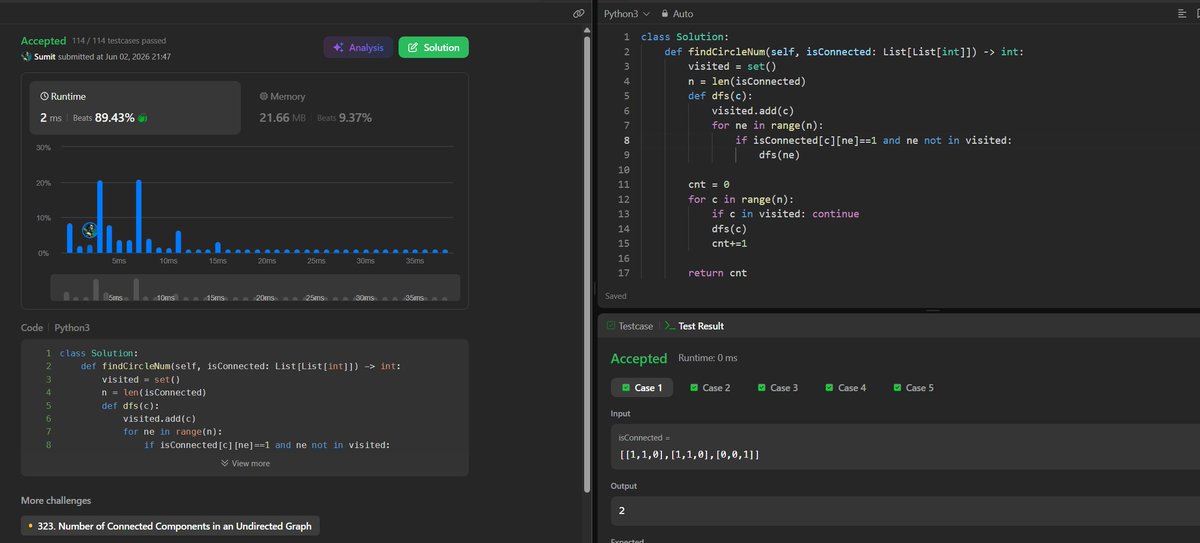Click the green Solution button
The width and height of the screenshot is (1200, 543).
click(x=433, y=47)
